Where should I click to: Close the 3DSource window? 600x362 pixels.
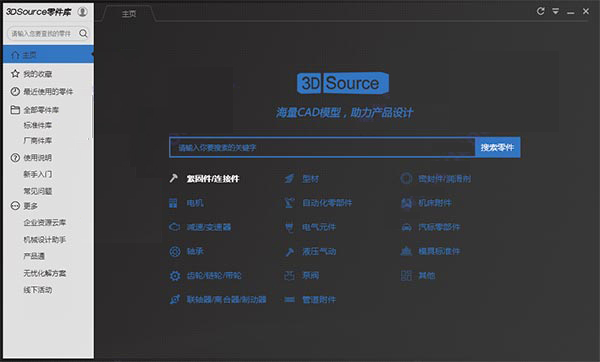click(x=586, y=11)
